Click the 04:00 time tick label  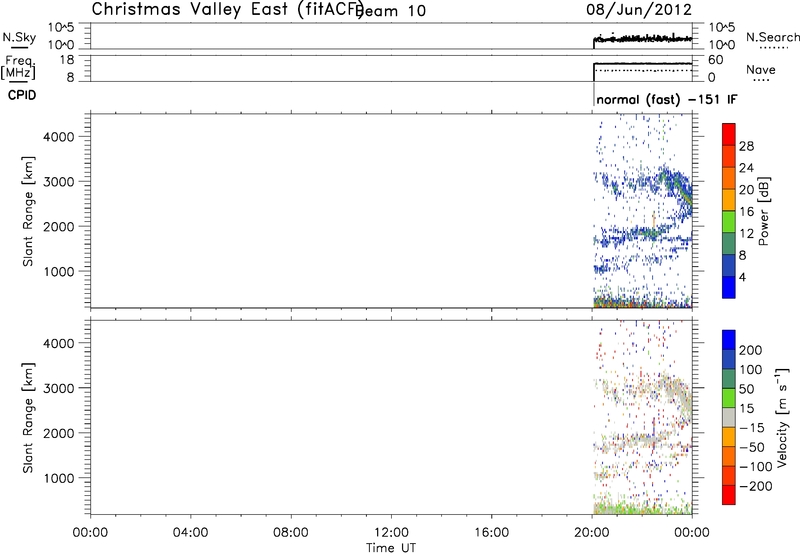pos(190,533)
